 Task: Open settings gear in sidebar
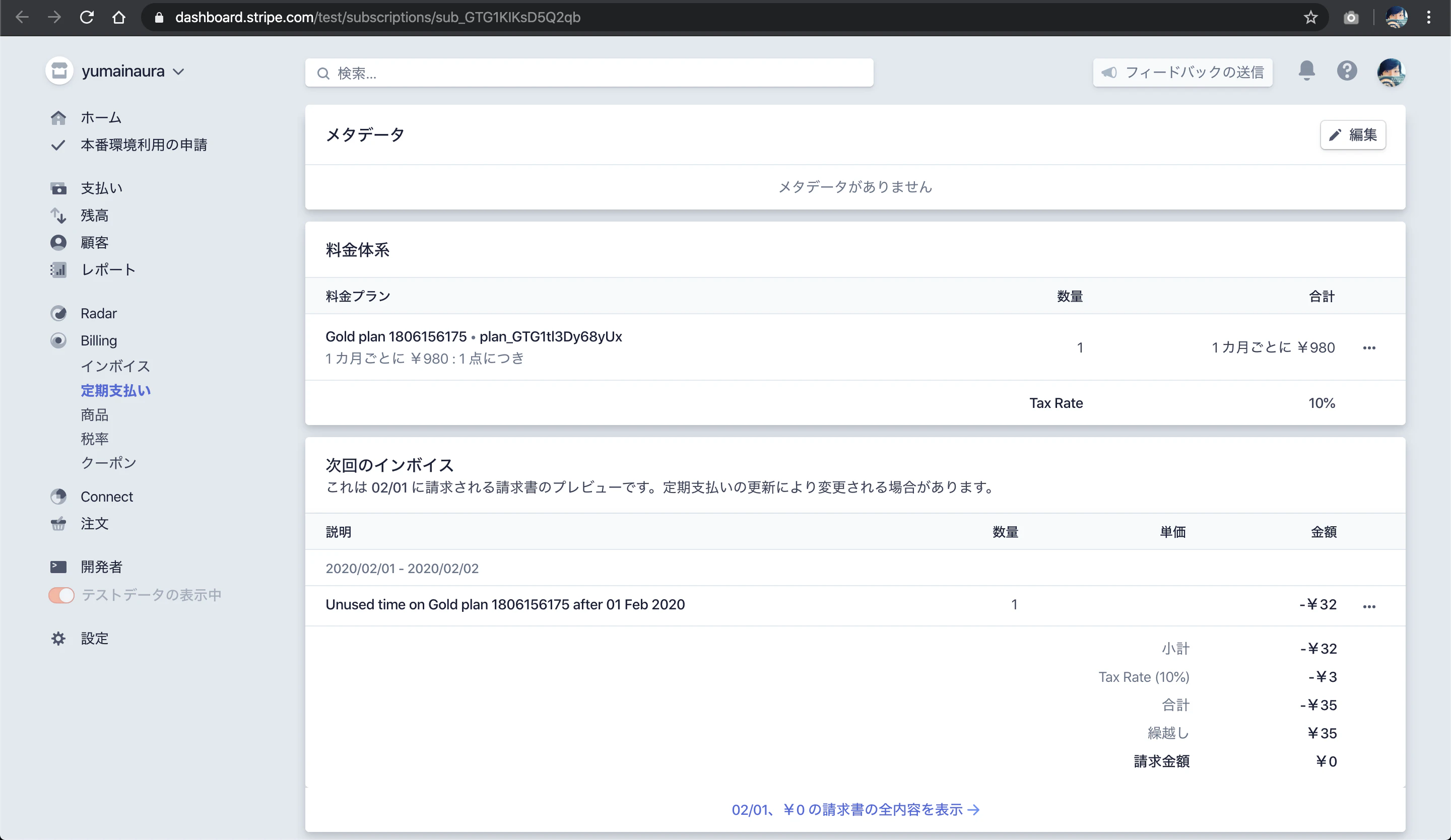tap(58, 638)
